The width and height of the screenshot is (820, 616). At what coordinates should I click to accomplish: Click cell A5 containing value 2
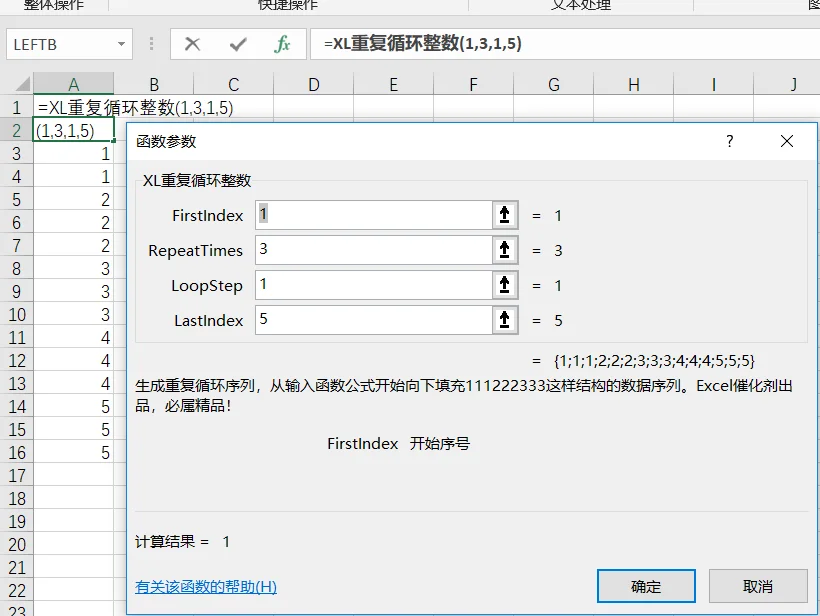coord(74,199)
